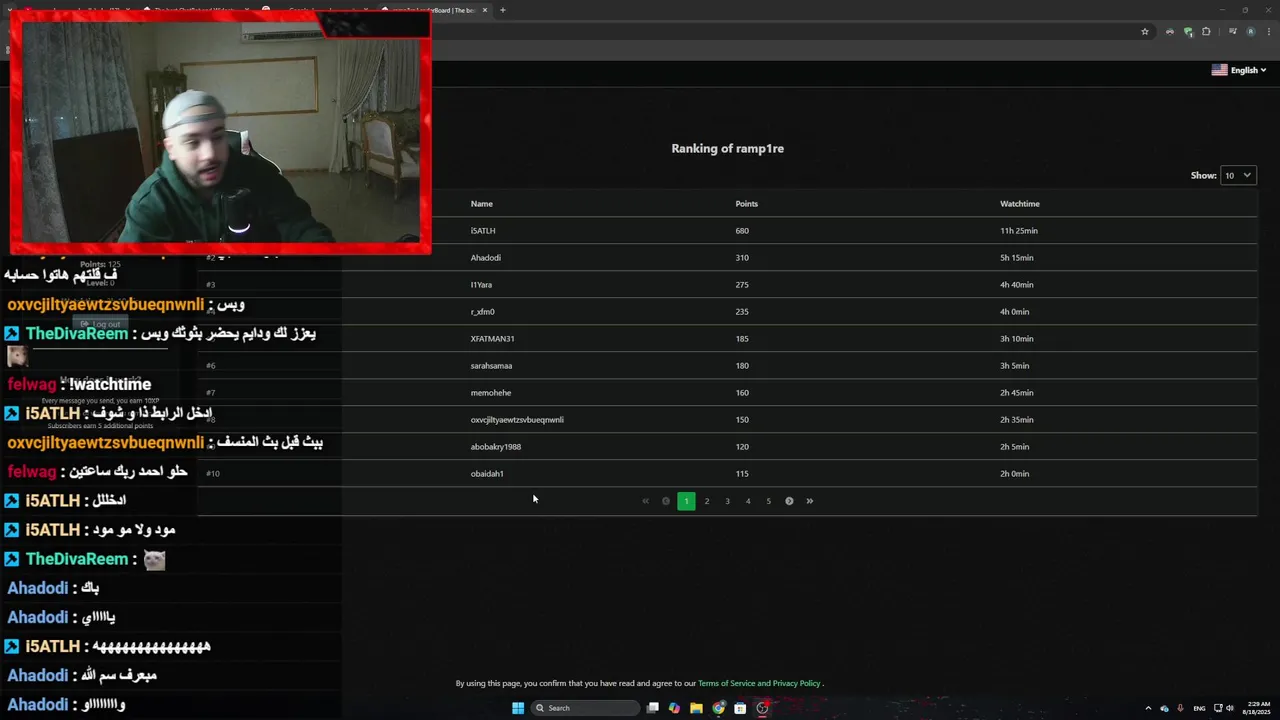
Task: Open Microsoft Store from the taskbar
Action: (x=740, y=708)
